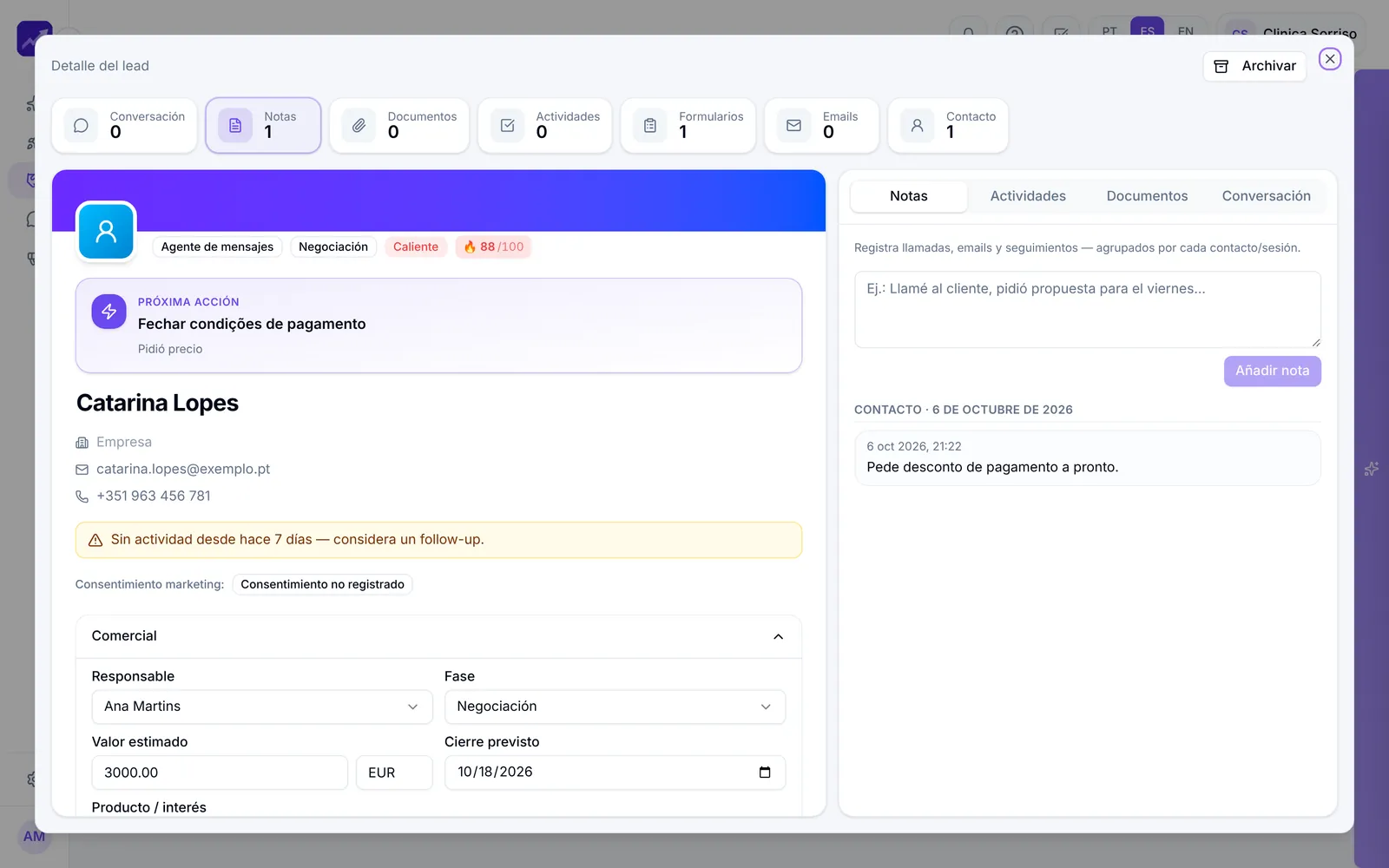1389x868 pixels.
Task: Click the Consentimiento no registrado badge
Action: click(x=322, y=585)
